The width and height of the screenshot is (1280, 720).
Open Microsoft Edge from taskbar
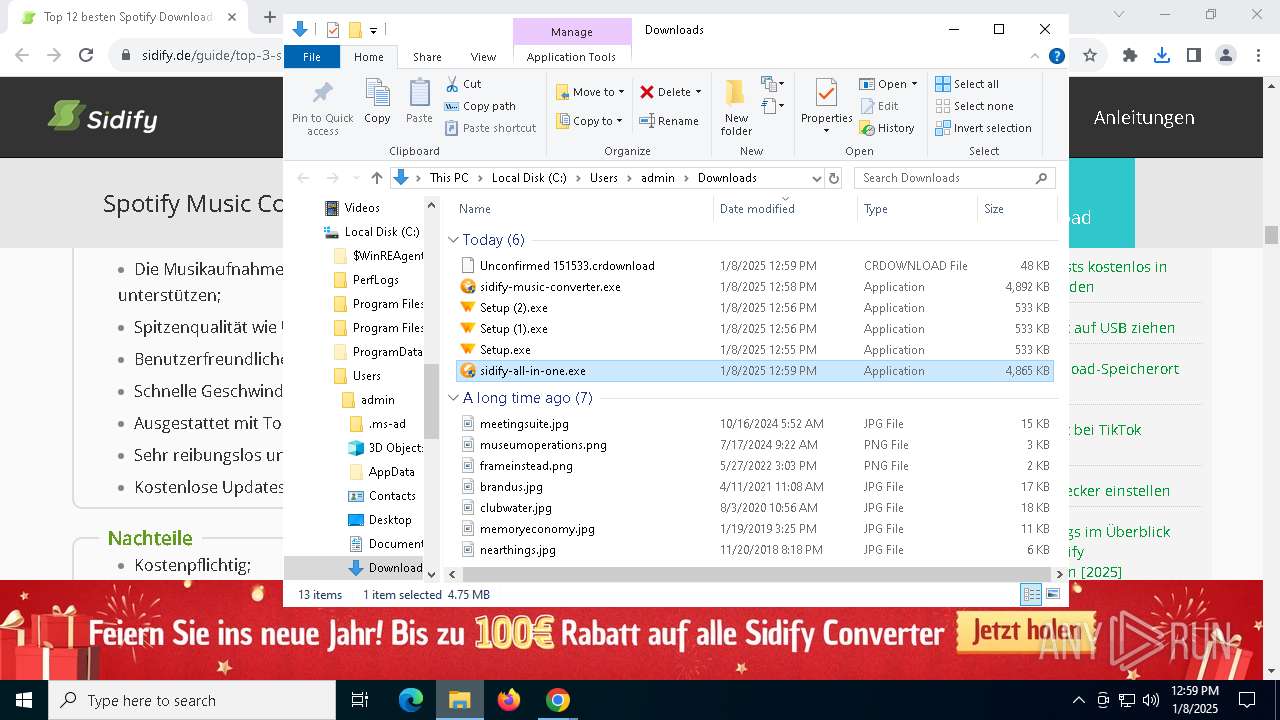[x=411, y=700]
